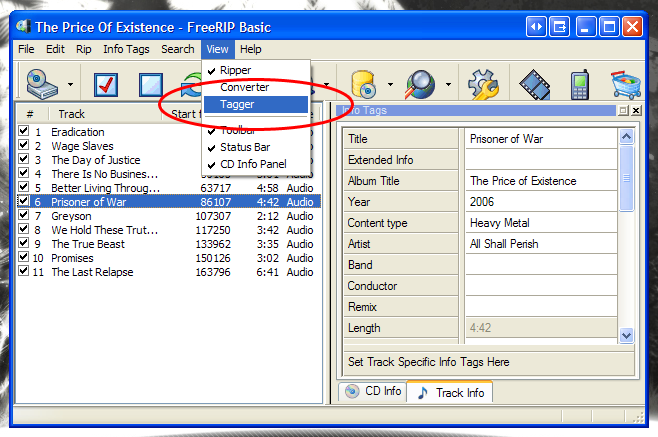The height and width of the screenshot is (437, 658).
Task: Uncheck Prisoner of War checkbox
Action: [x=24, y=201]
